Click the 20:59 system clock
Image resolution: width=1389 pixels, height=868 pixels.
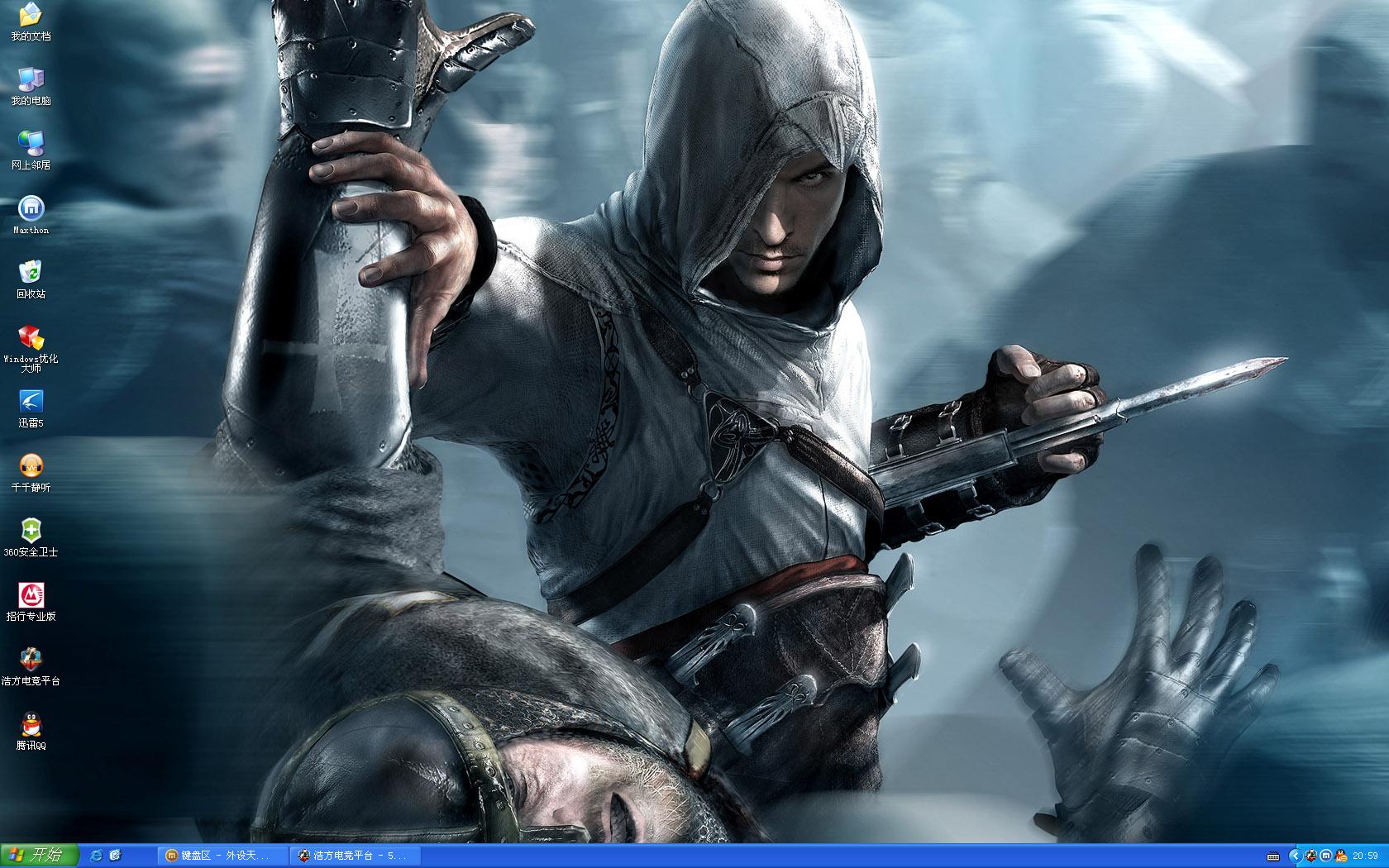tap(1366, 856)
